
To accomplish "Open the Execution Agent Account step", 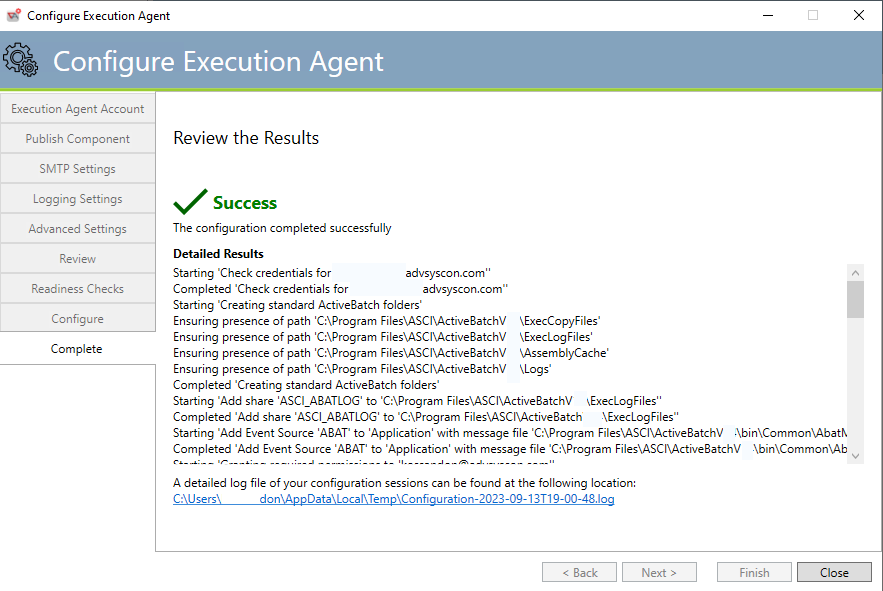I will click(78, 109).
